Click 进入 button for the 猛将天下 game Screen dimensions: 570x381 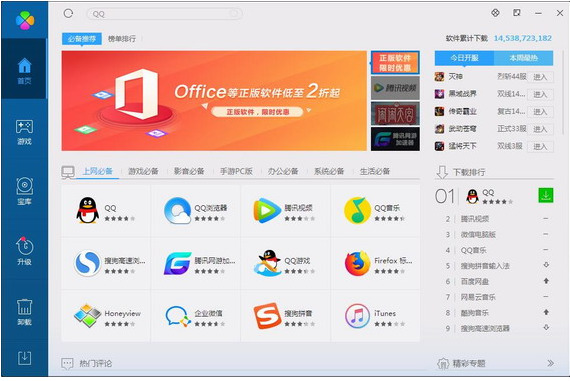[540, 146]
